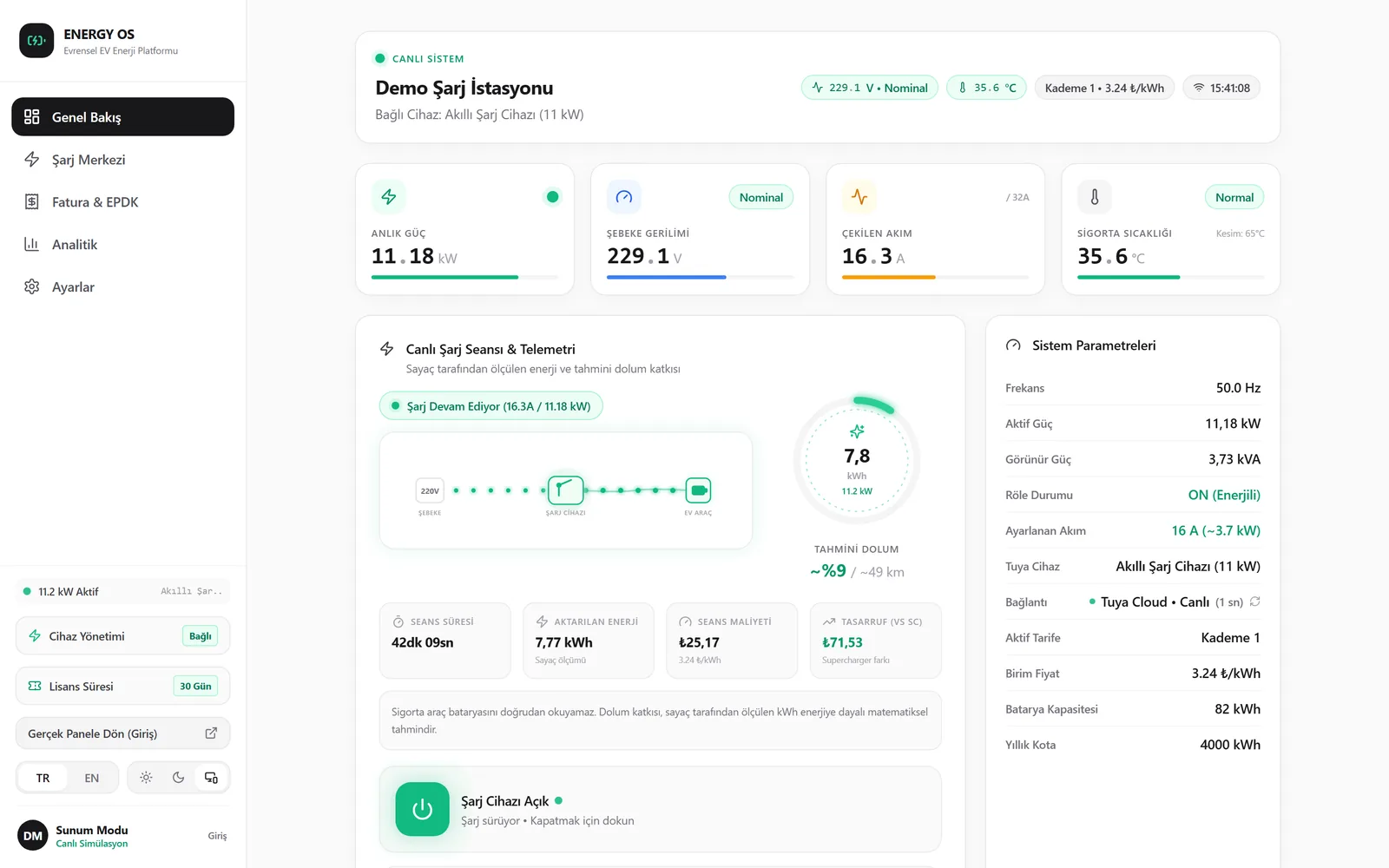Switch language to TR
The image size is (1389, 868).
43,778
